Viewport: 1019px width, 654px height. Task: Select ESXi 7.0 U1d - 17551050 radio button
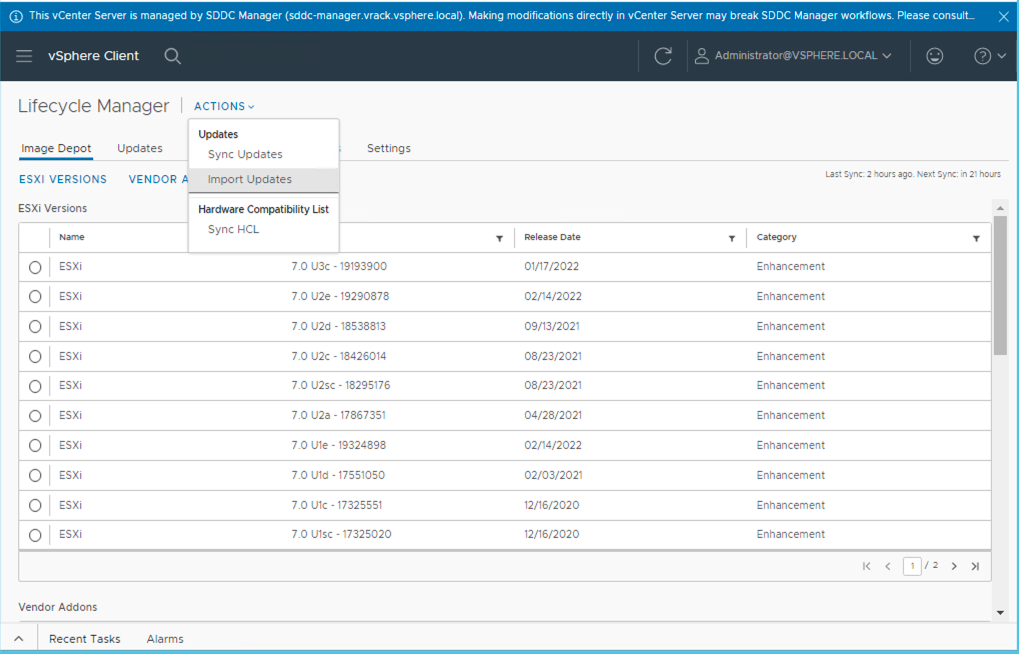point(35,475)
